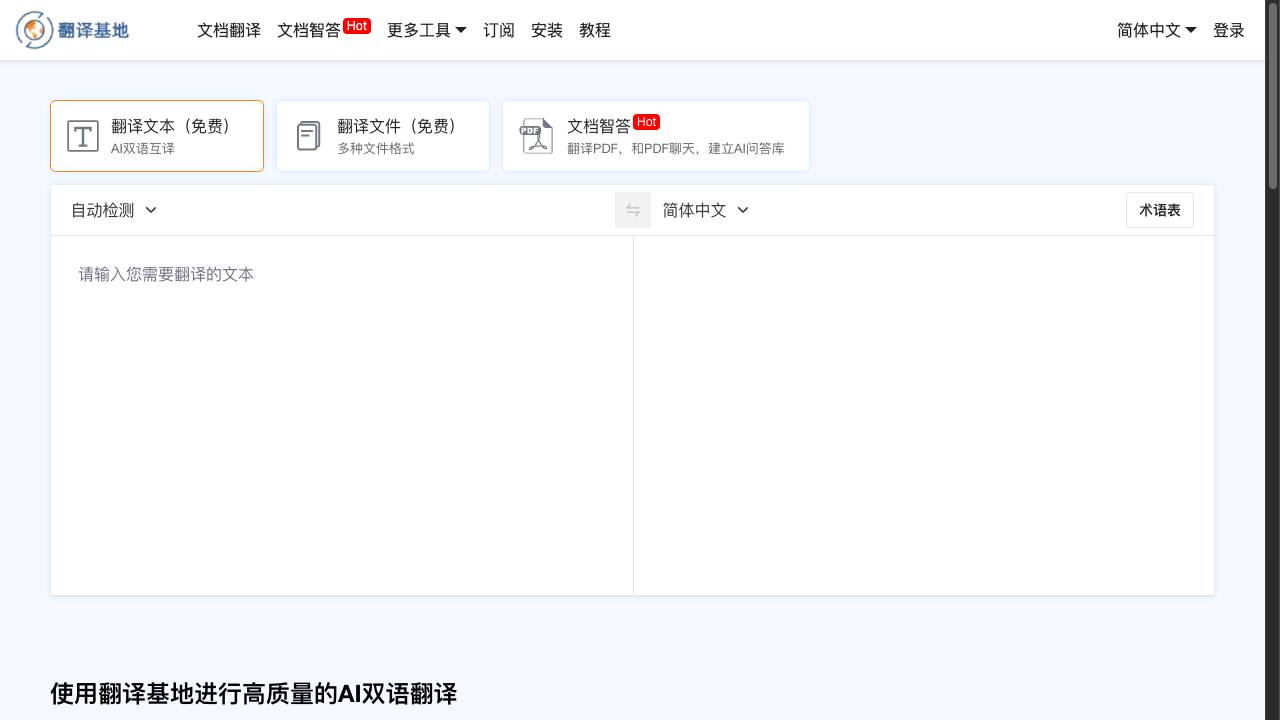Image resolution: width=1280 pixels, height=720 pixels.
Task: Click the page vertical scrollbar thumb
Action: (1273, 96)
